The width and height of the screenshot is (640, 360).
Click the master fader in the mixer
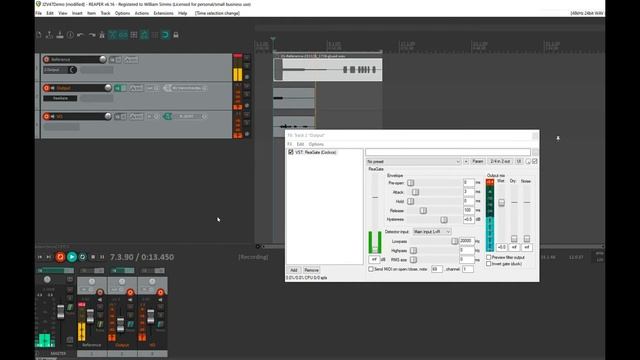[x=60, y=312]
